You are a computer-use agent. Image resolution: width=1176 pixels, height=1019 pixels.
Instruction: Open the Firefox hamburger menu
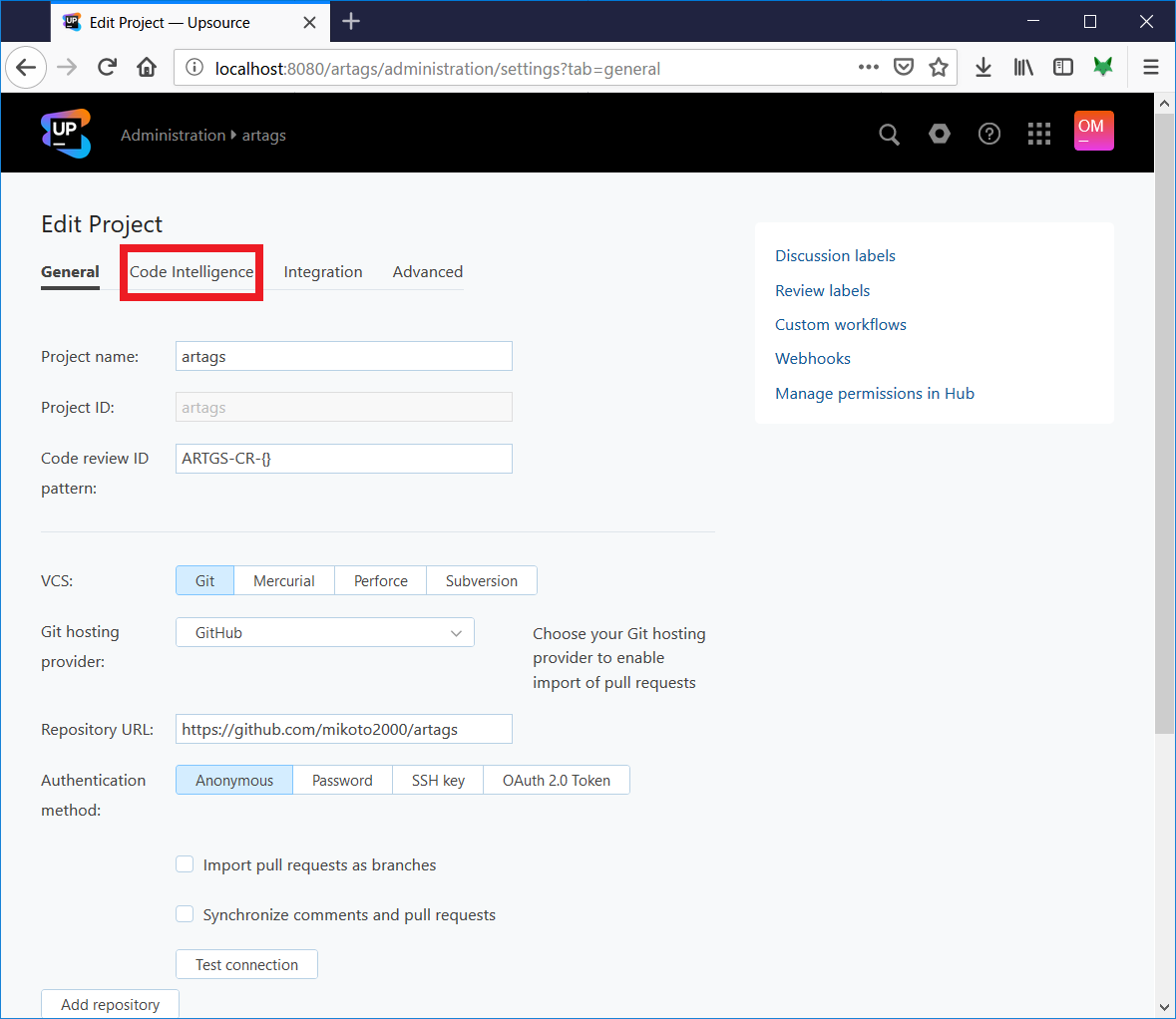click(x=1151, y=67)
